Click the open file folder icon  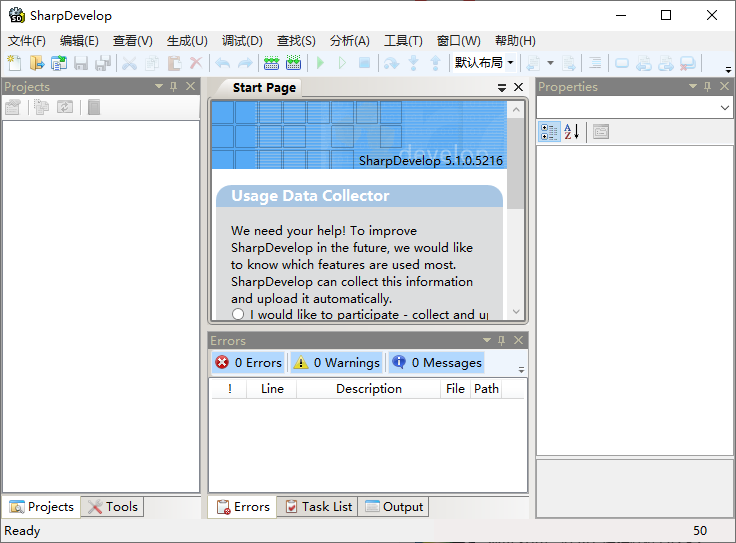(x=37, y=62)
